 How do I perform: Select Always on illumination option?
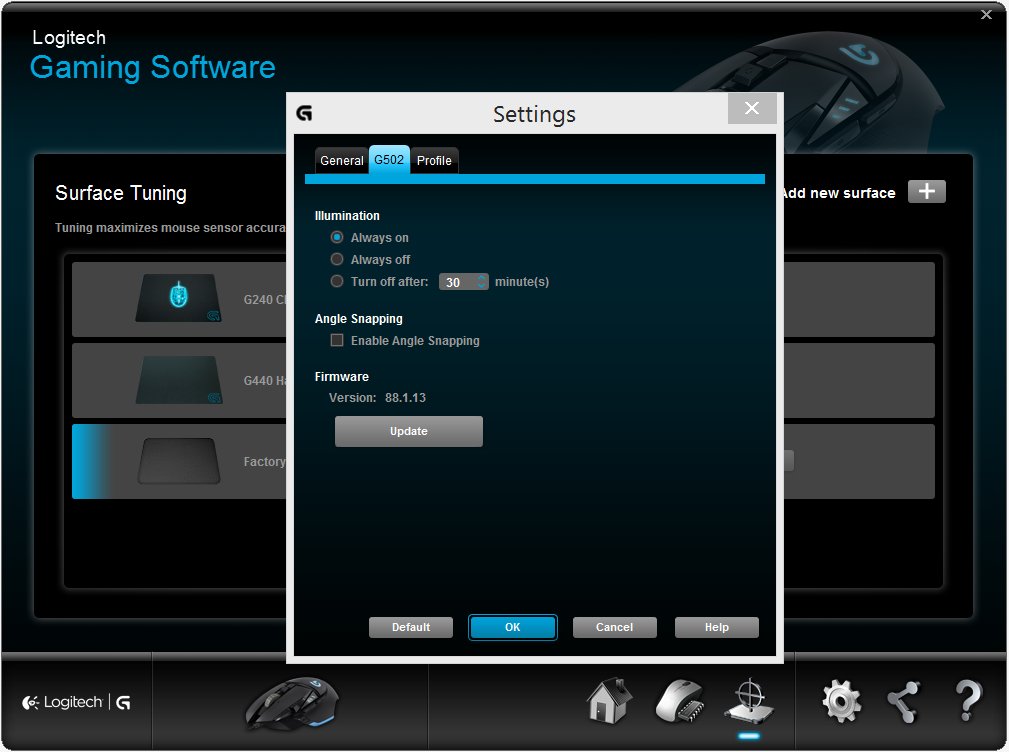pyautogui.click(x=337, y=237)
